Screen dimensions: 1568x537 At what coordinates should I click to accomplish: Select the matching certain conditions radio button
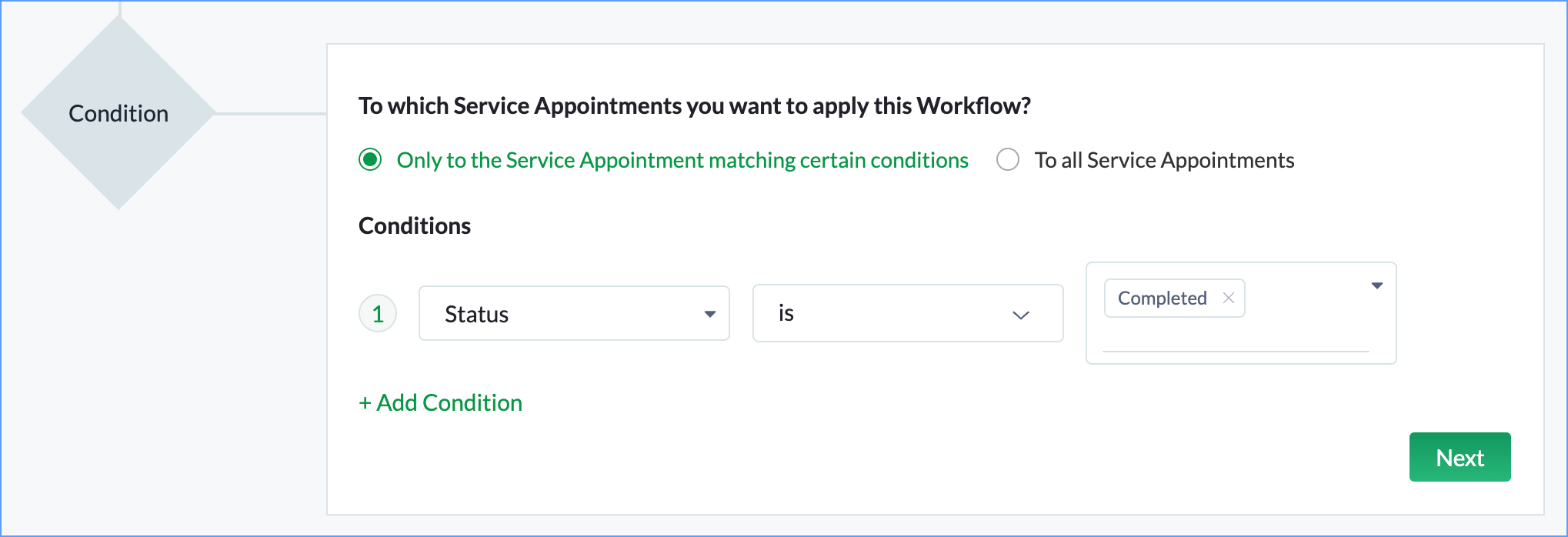coord(370,160)
